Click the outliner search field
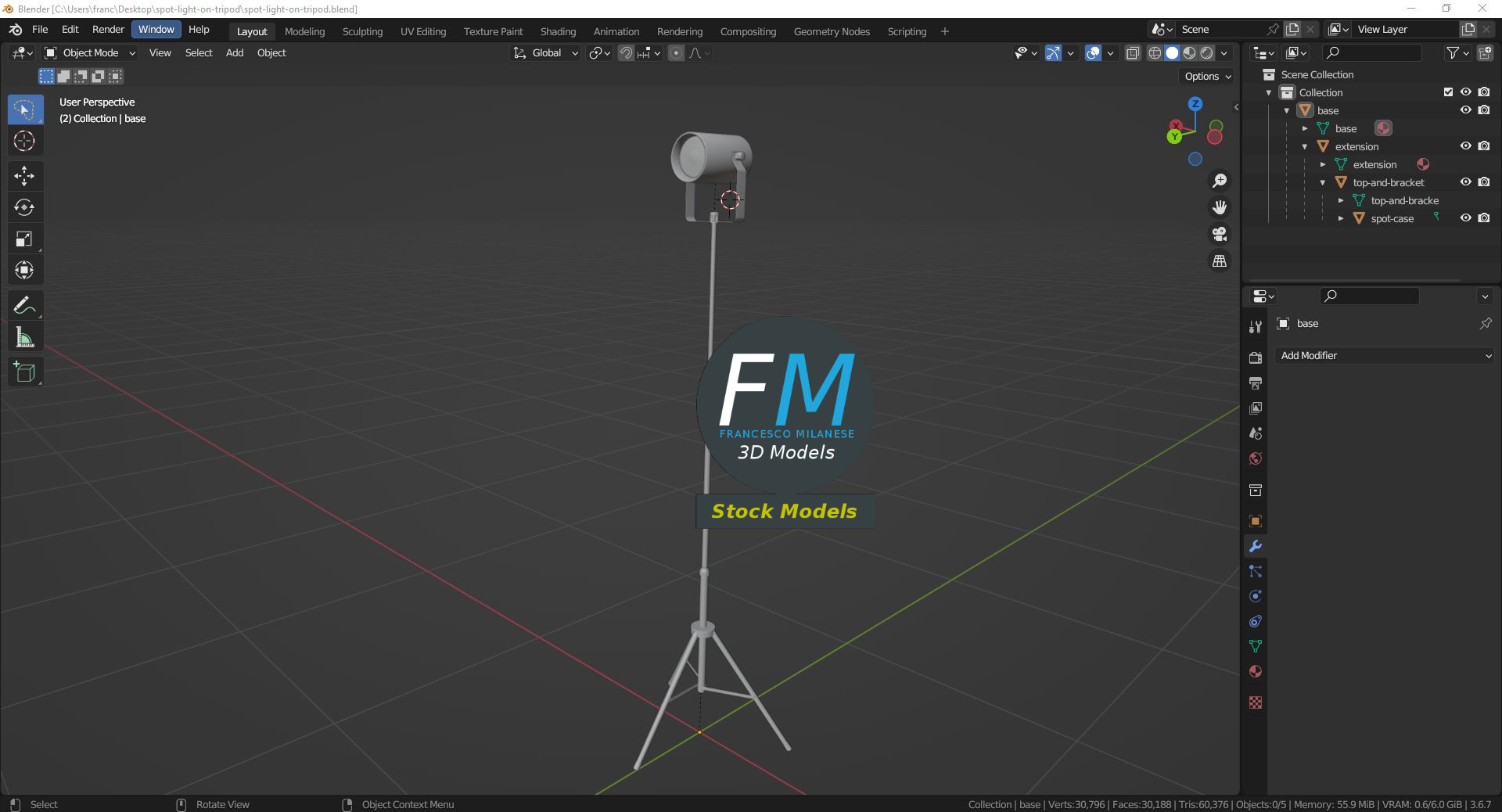1502x812 pixels. click(1371, 53)
